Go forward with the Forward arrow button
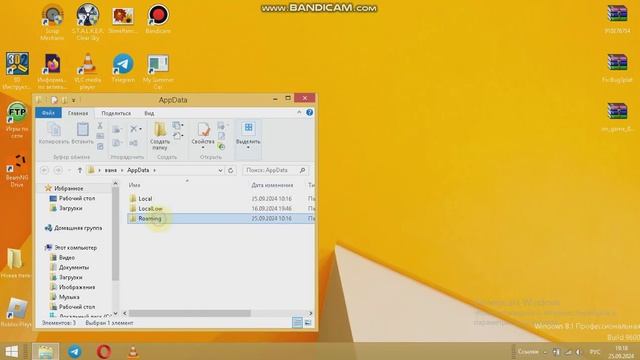This screenshot has height=360, width=640. (58, 170)
